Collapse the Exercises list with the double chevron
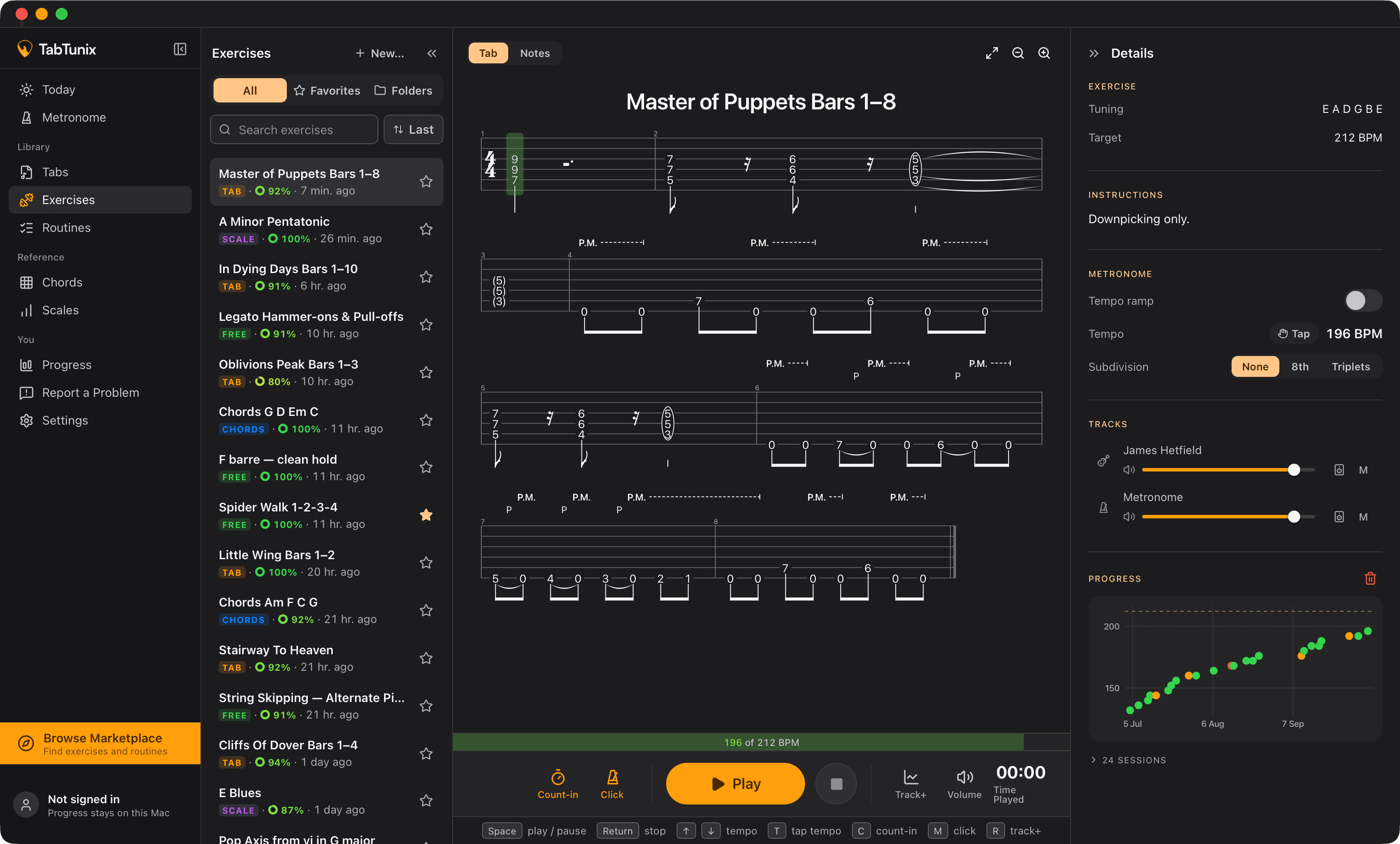The image size is (1400, 844). (432, 53)
